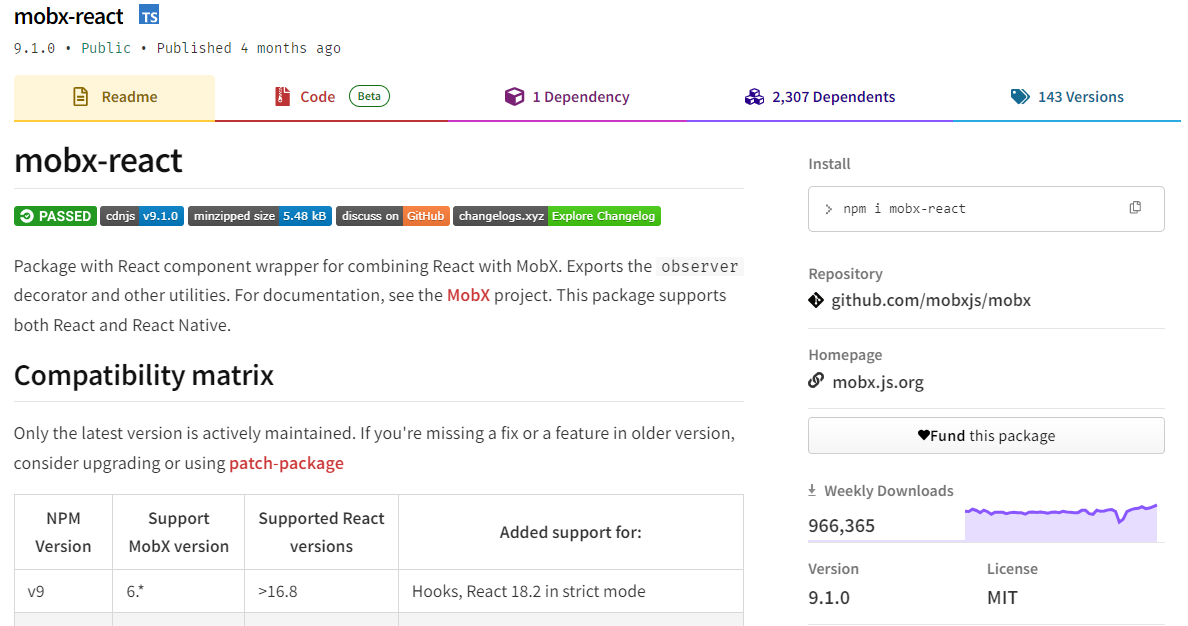This screenshot has height=626, width=1188.
Task: Switch to the Readme tab
Action: 114,98
